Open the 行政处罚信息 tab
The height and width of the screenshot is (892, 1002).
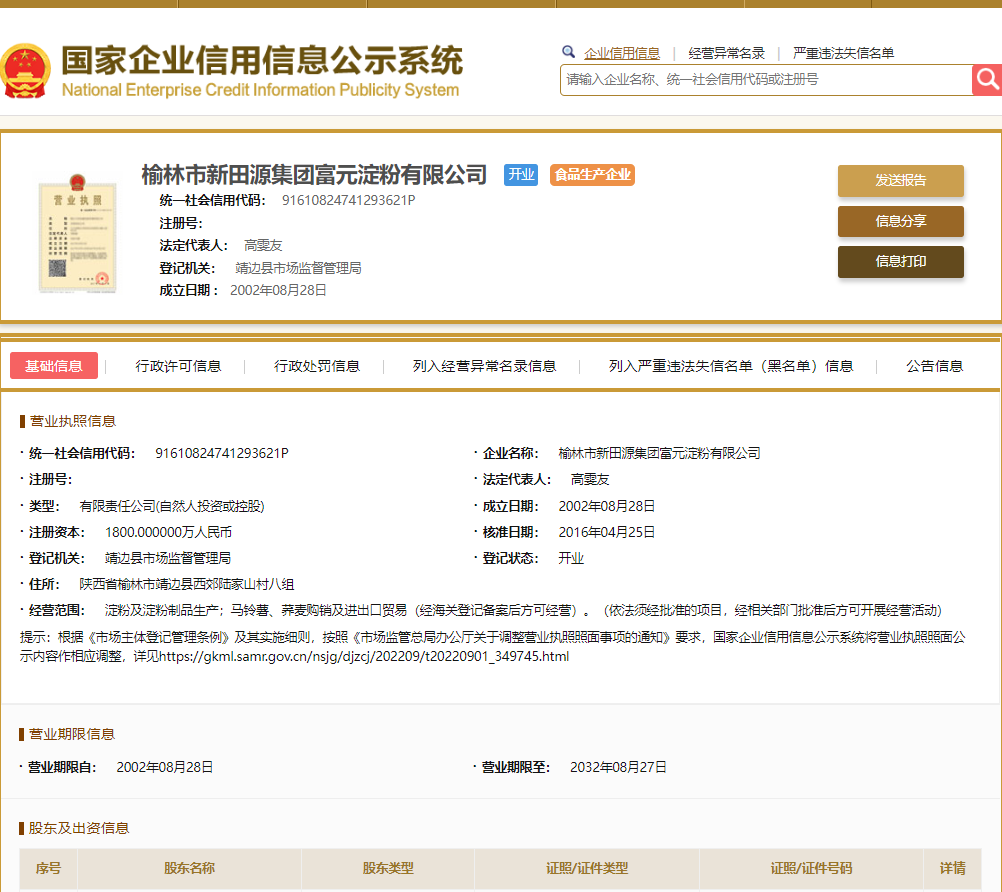pos(317,366)
